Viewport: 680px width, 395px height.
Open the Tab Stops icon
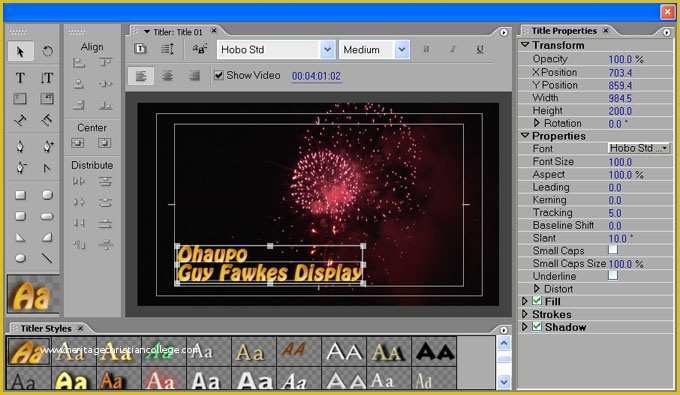(x=199, y=49)
